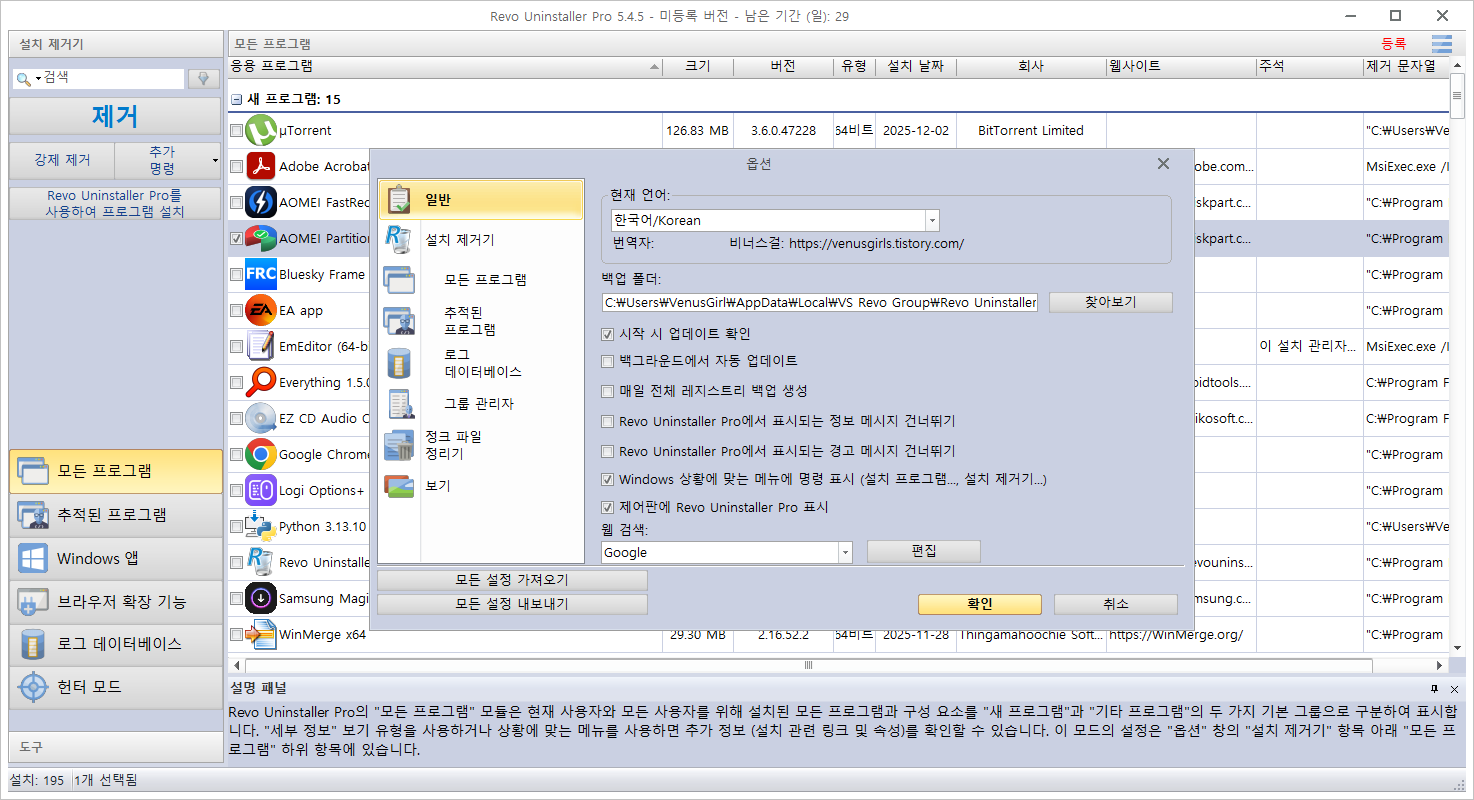This screenshot has height=800, width=1474.
Task: Open search options arrow next to magnifier
Action: point(38,78)
